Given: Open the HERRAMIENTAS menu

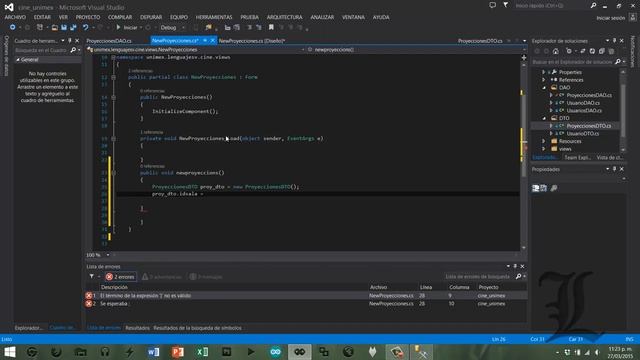Looking at the screenshot, I should click(x=214, y=17).
